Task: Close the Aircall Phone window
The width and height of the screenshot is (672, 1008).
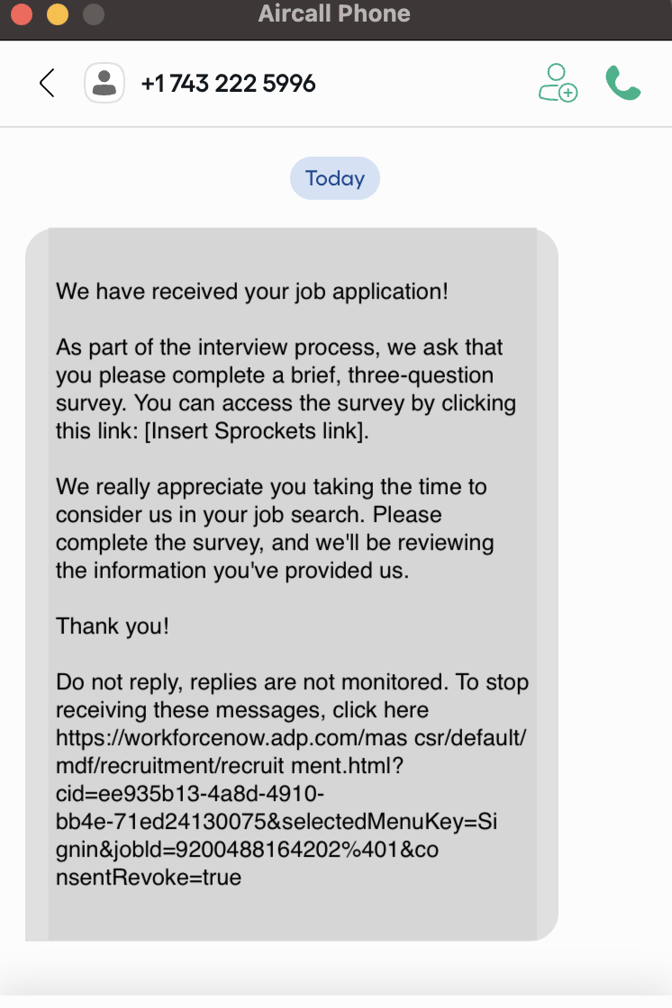Action: point(22,15)
